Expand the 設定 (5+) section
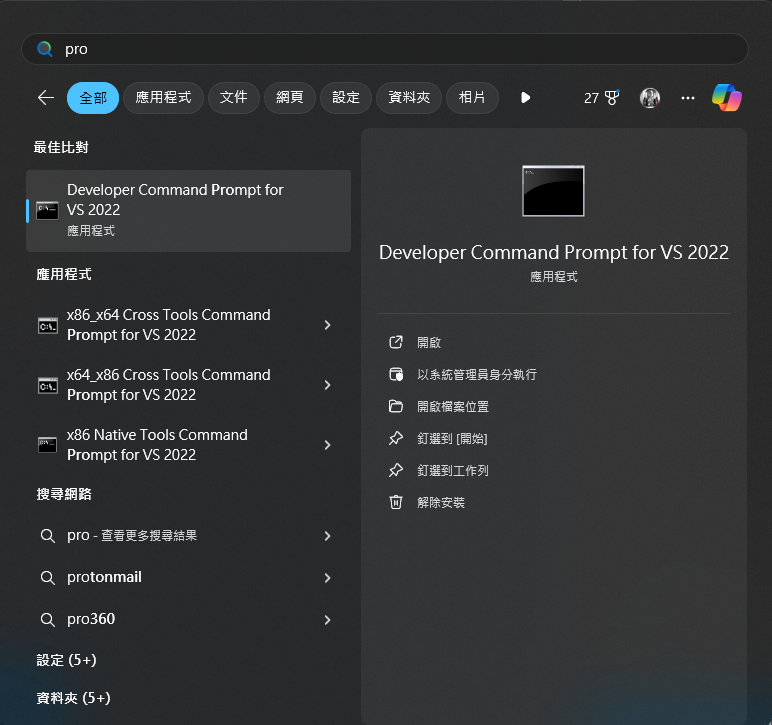The height and width of the screenshot is (725, 772). pos(66,660)
